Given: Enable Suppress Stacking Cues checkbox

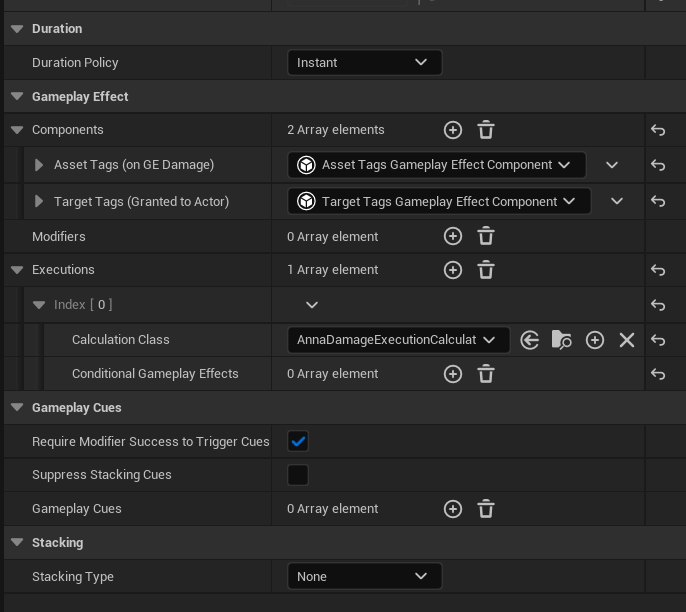Looking at the screenshot, I should 298,475.
